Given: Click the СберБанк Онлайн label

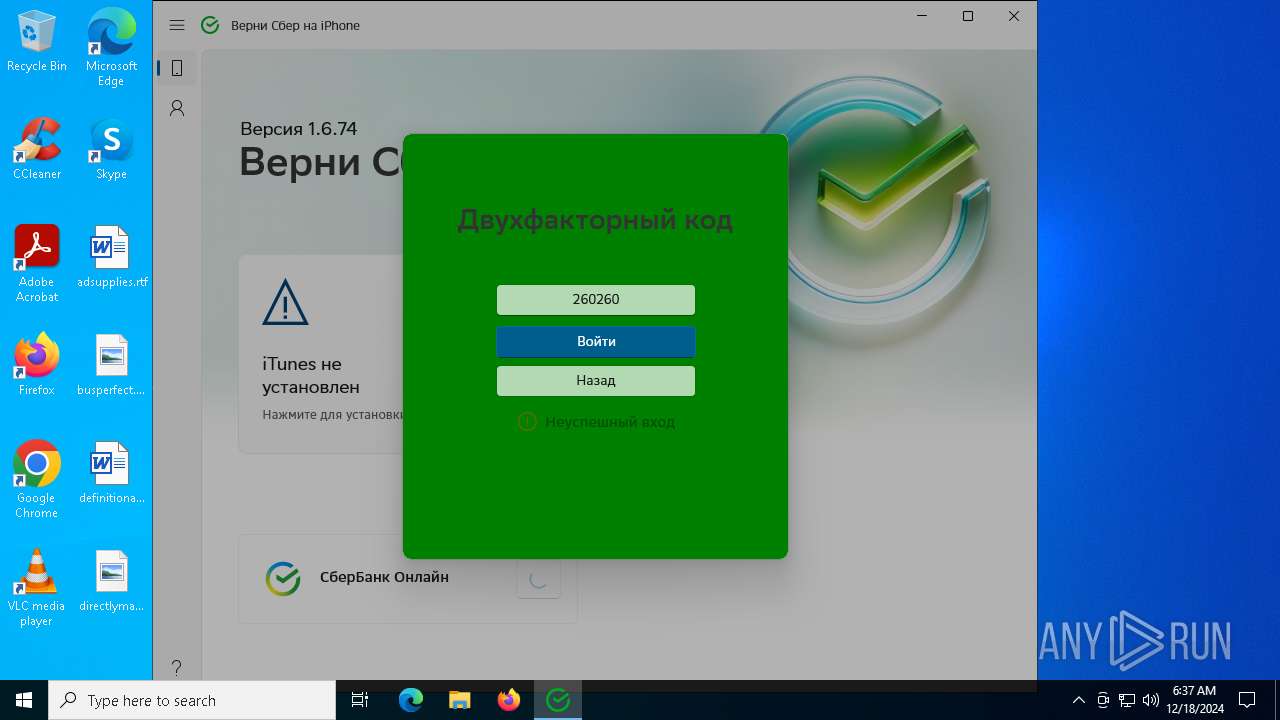Looking at the screenshot, I should (384, 577).
